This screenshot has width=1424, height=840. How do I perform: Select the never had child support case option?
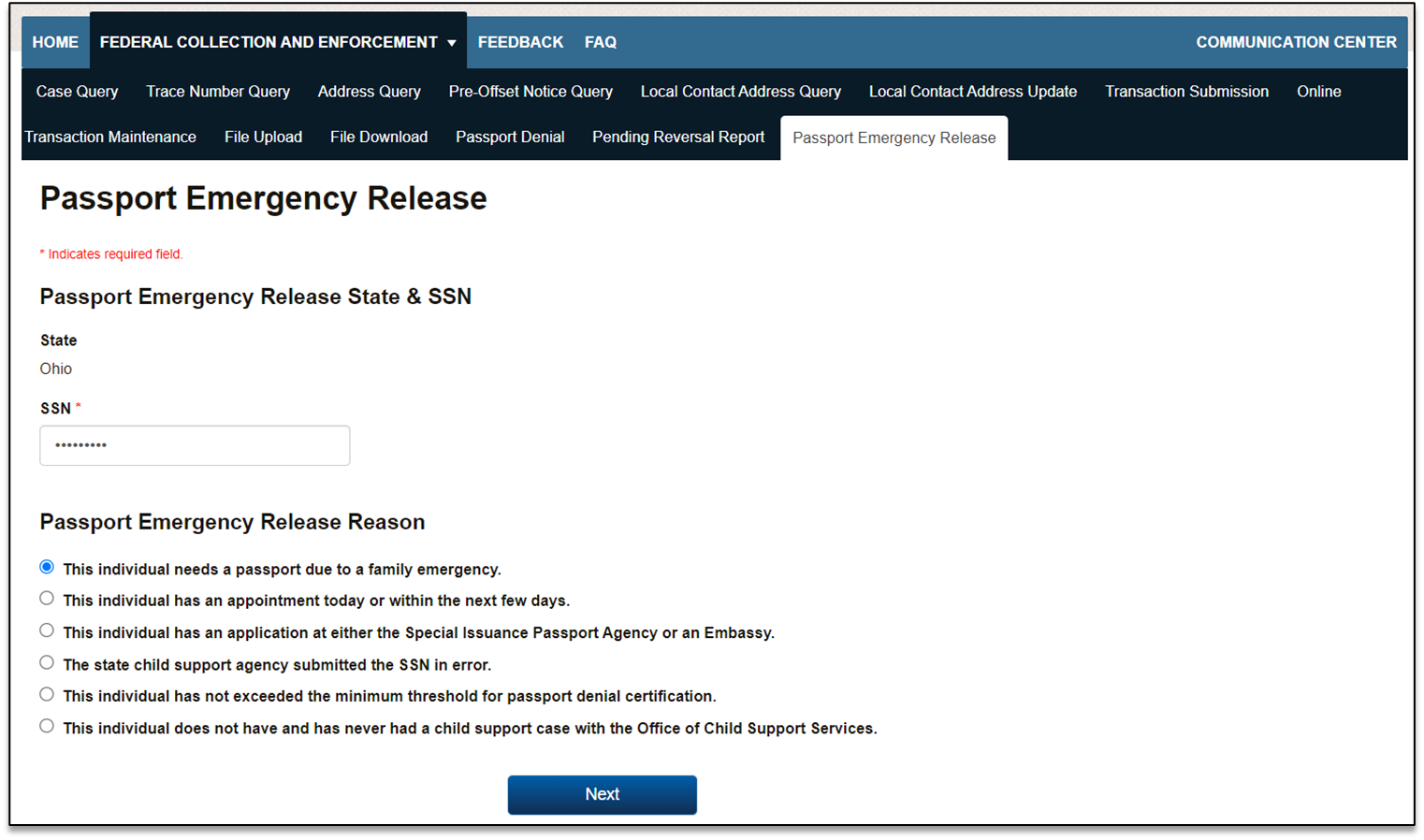click(x=47, y=727)
